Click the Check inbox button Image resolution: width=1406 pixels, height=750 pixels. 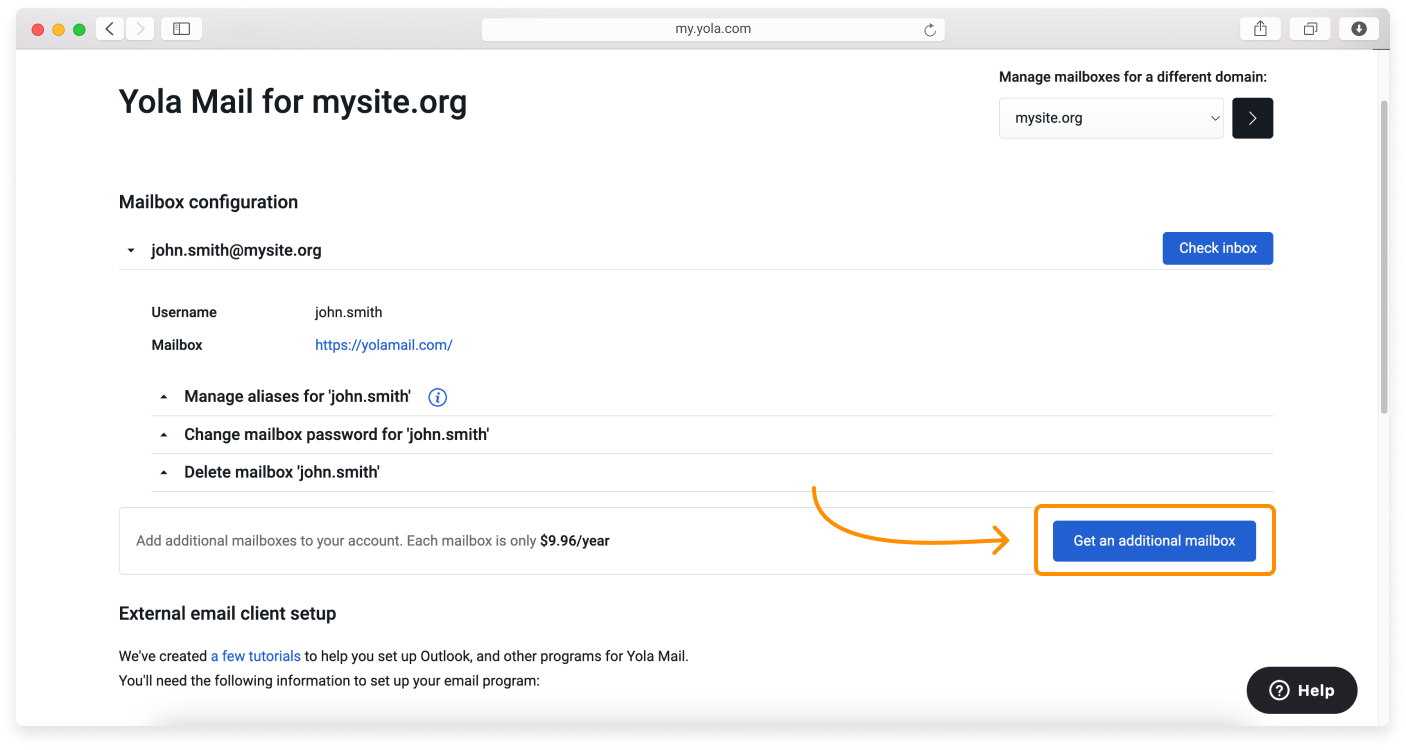click(1217, 248)
